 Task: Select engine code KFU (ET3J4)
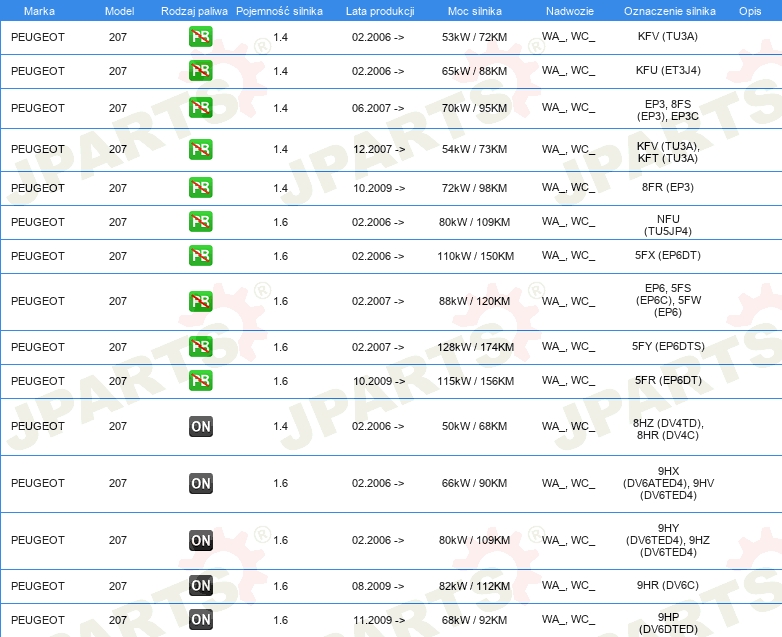point(668,70)
